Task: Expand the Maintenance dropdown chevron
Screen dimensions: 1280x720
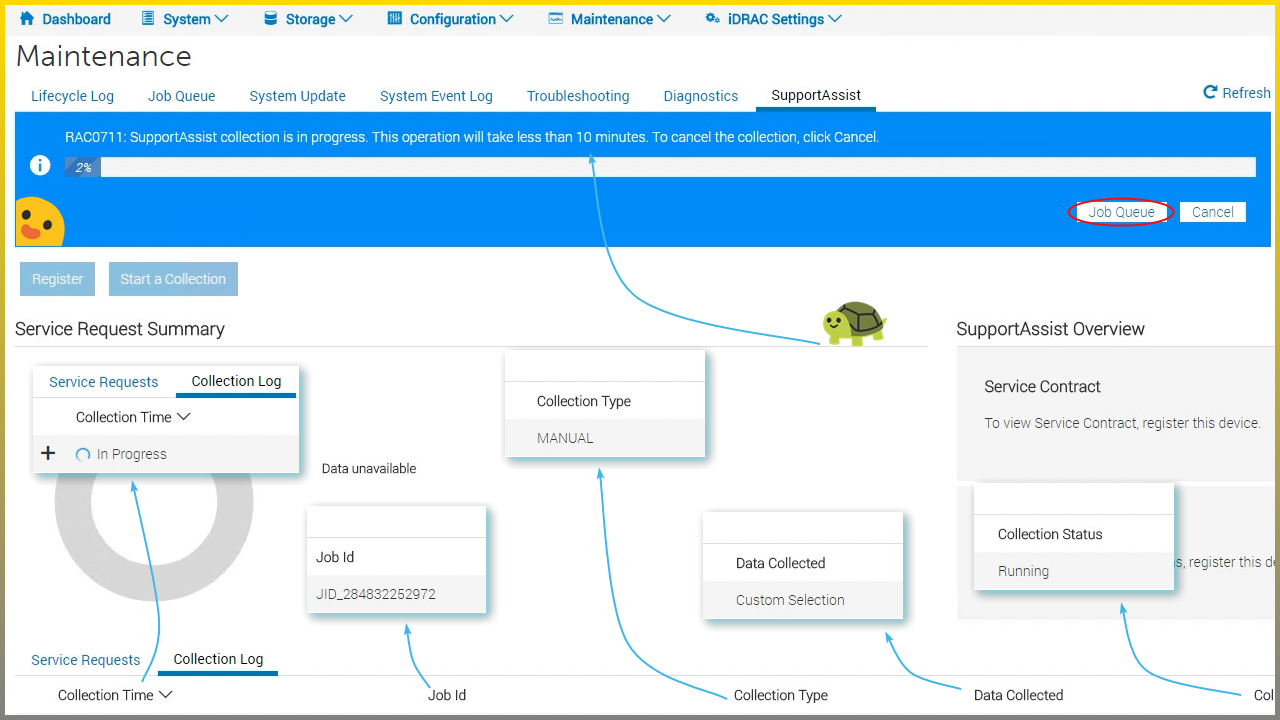Action: [x=664, y=19]
